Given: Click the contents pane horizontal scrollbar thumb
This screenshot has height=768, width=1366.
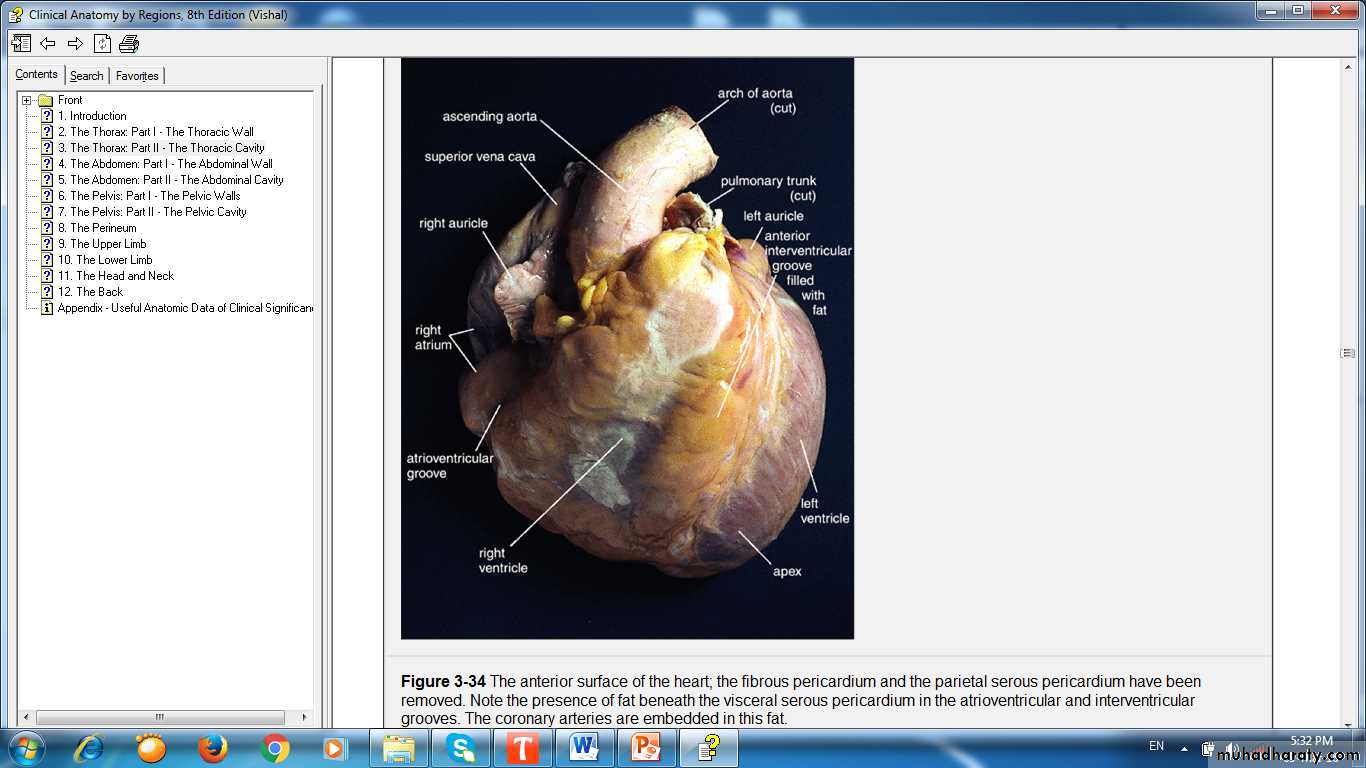Looking at the screenshot, I should 160,717.
